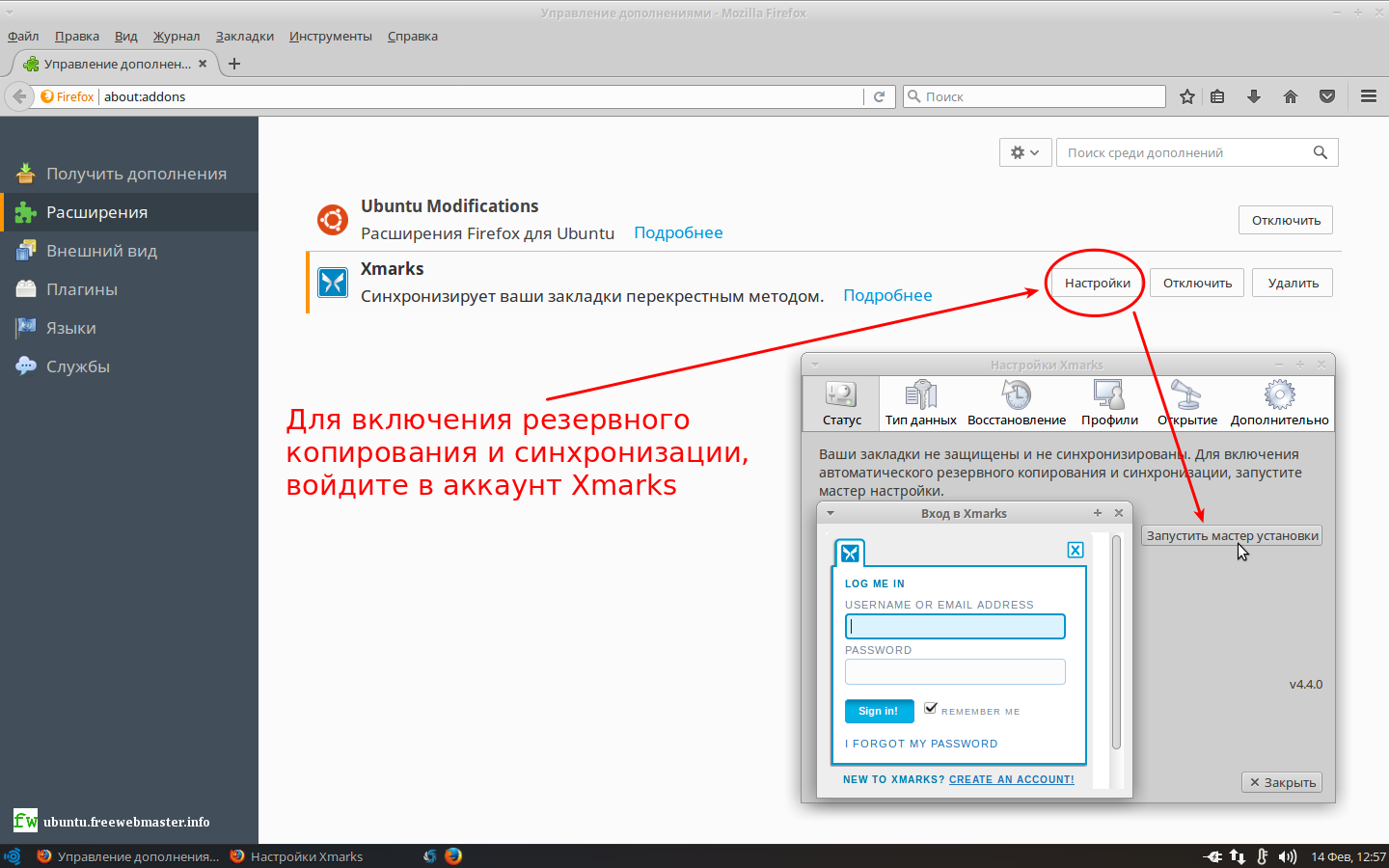Switch to Настройки Xmarks taskbar item
The image size is (1389, 868).
tap(297, 856)
